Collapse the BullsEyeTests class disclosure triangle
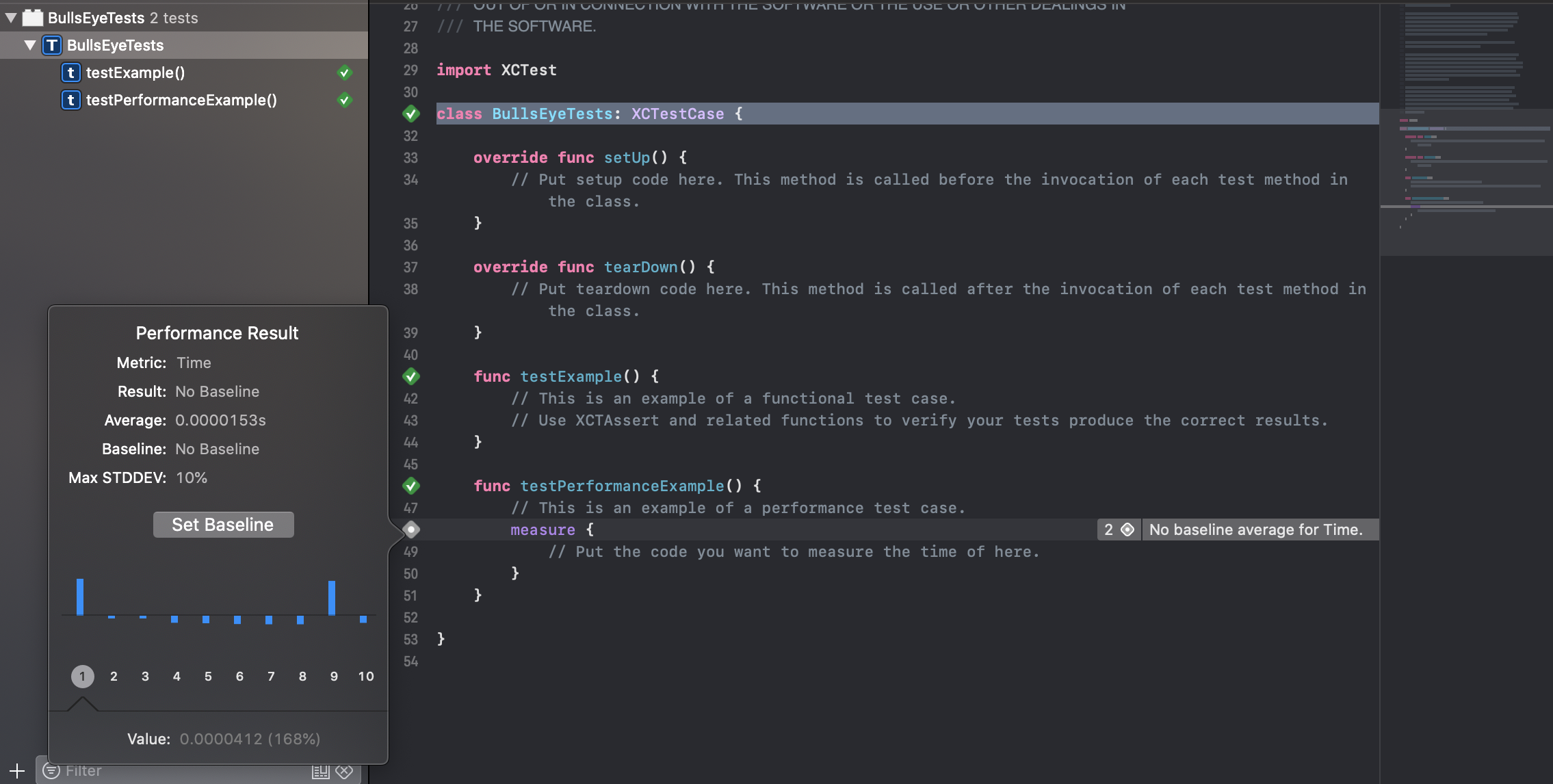The width and height of the screenshot is (1553, 784). point(30,45)
